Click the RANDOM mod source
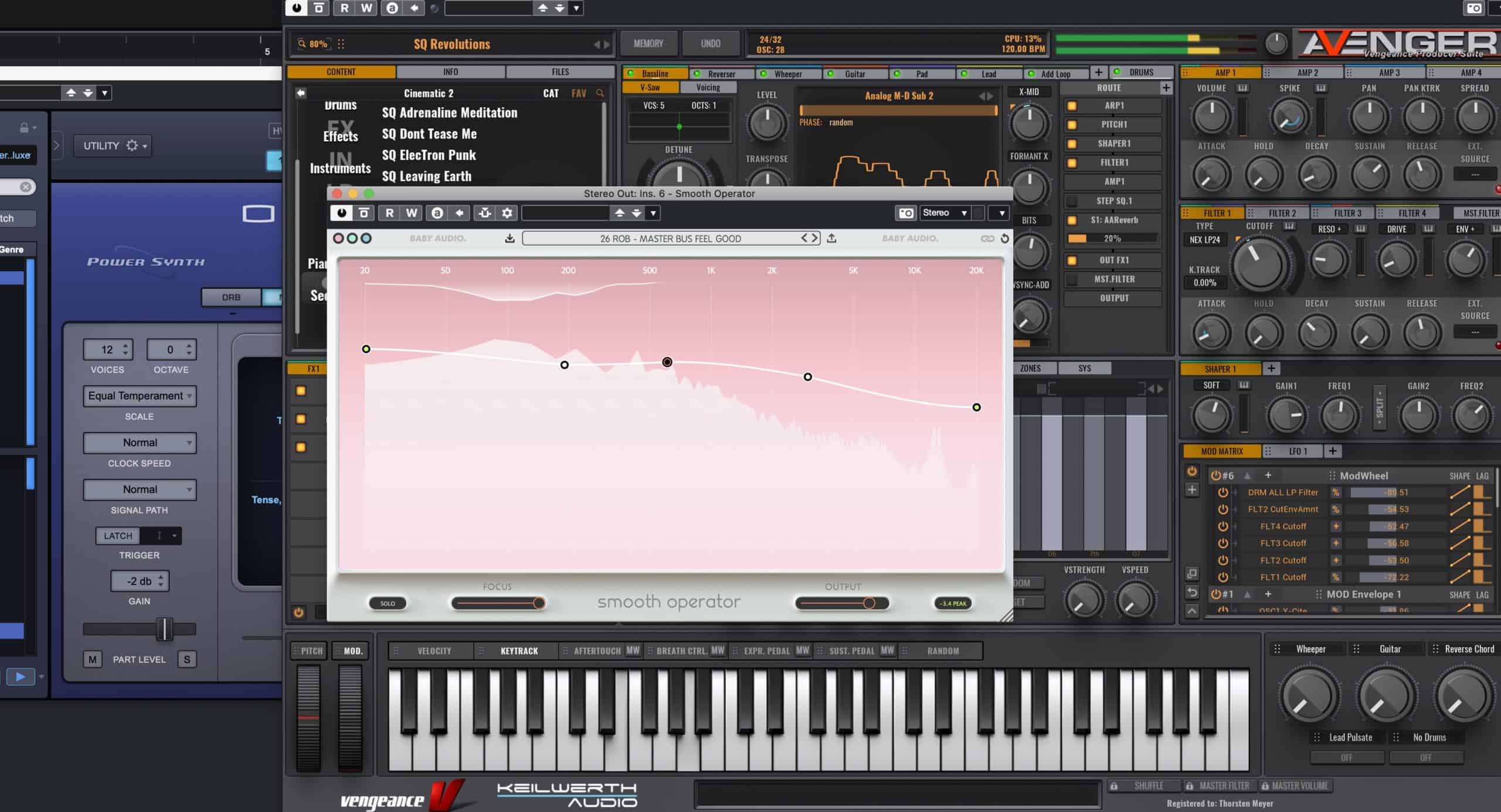The image size is (1501, 812). click(943, 651)
